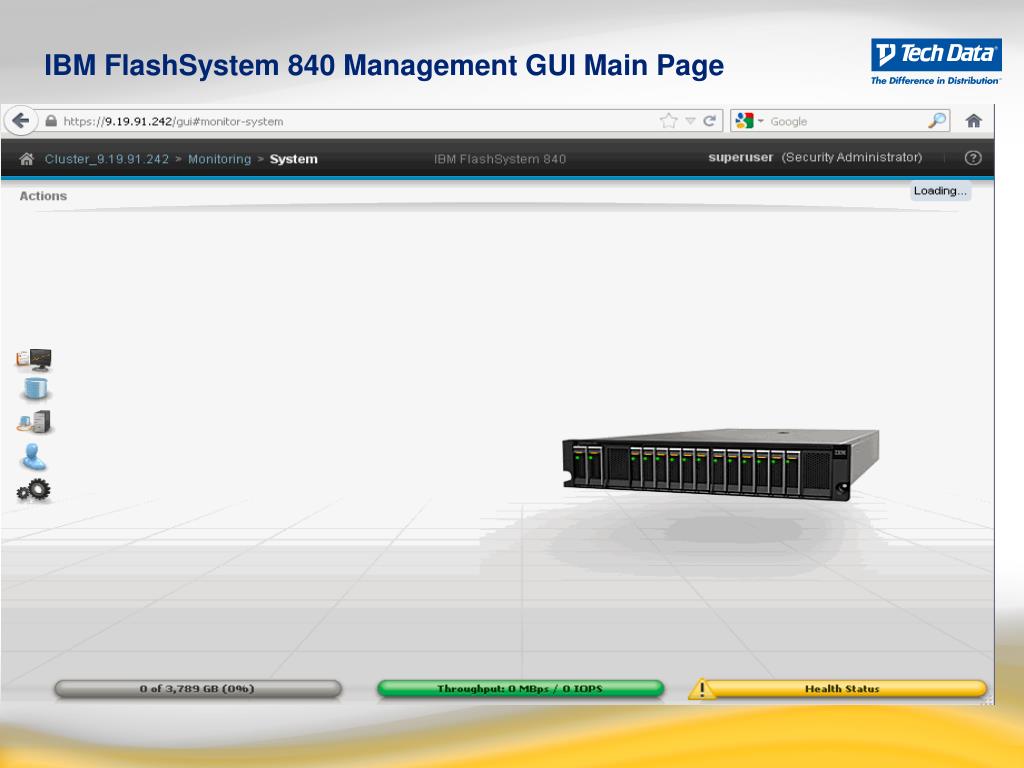Click the superuser account name

[741, 157]
